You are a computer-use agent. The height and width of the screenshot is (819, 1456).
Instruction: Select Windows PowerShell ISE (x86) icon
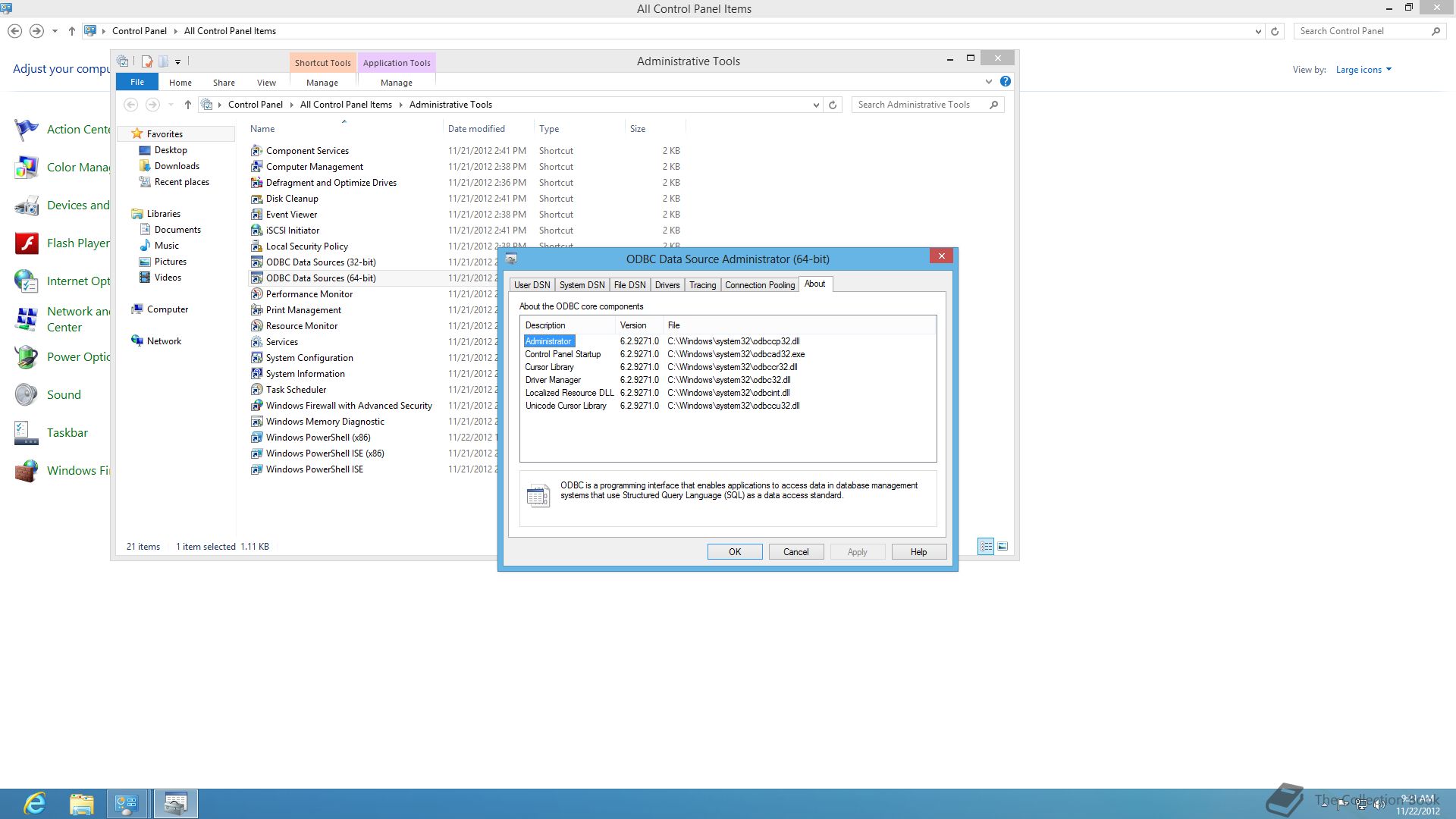click(256, 453)
